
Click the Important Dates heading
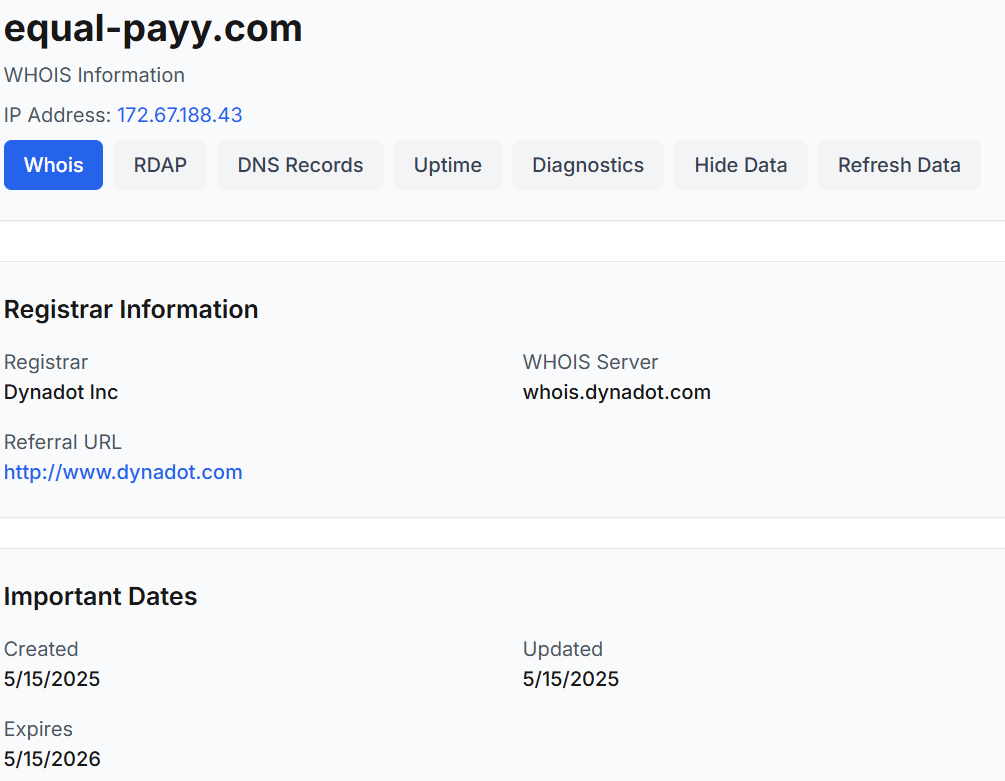pyautogui.click(x=100, y=596)
